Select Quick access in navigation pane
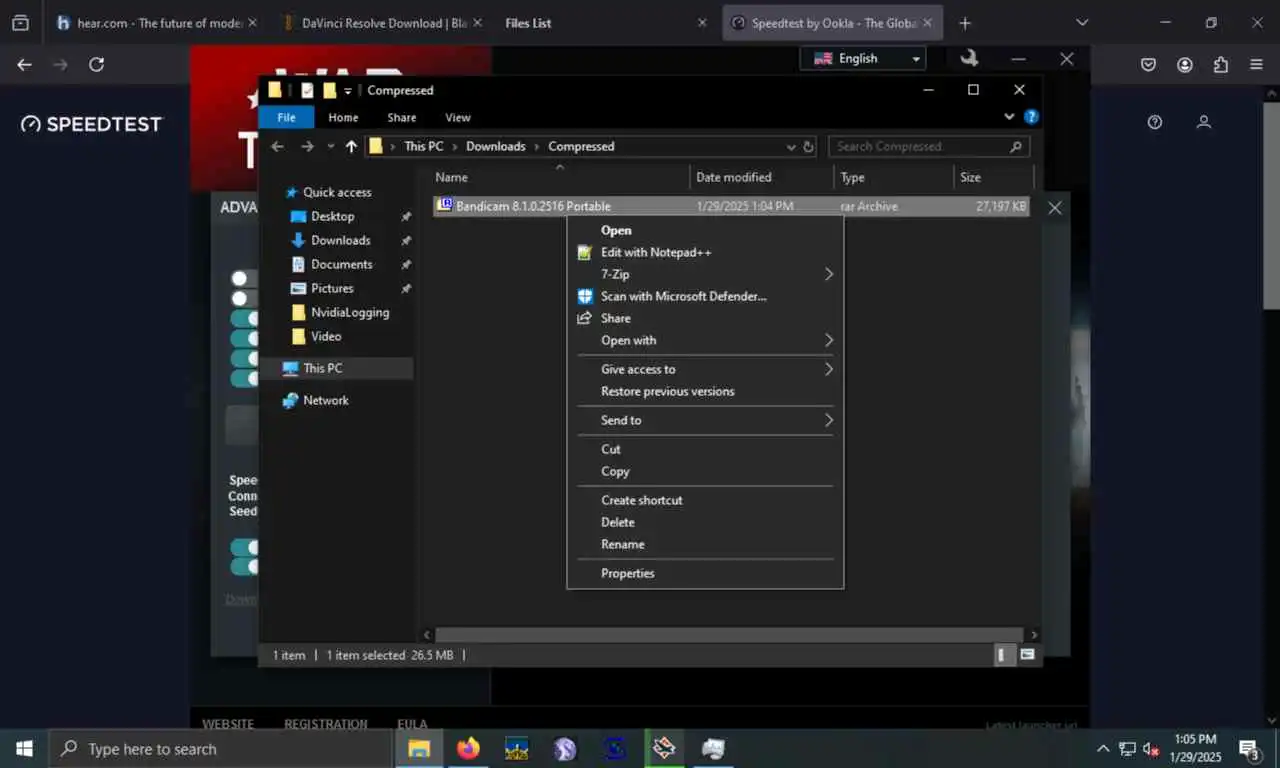1280x768 pixels. (x=337, y=192)
